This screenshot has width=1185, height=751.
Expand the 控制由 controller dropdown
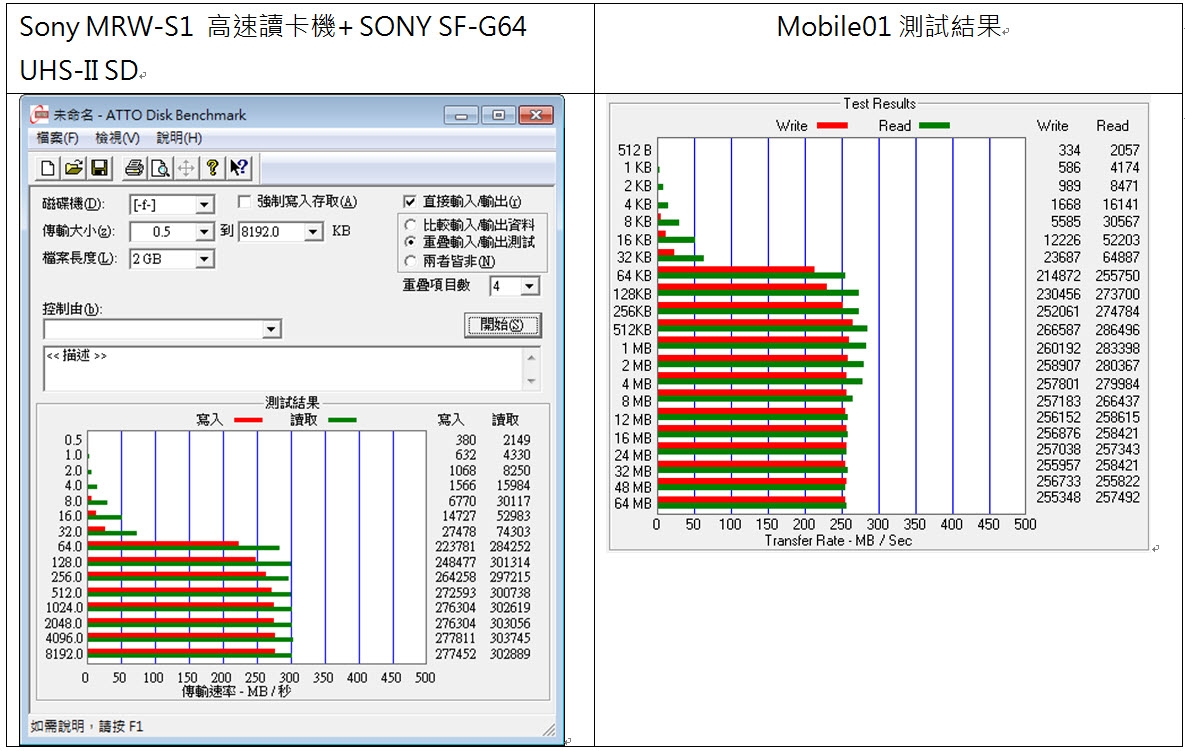(x=271, y=329)
